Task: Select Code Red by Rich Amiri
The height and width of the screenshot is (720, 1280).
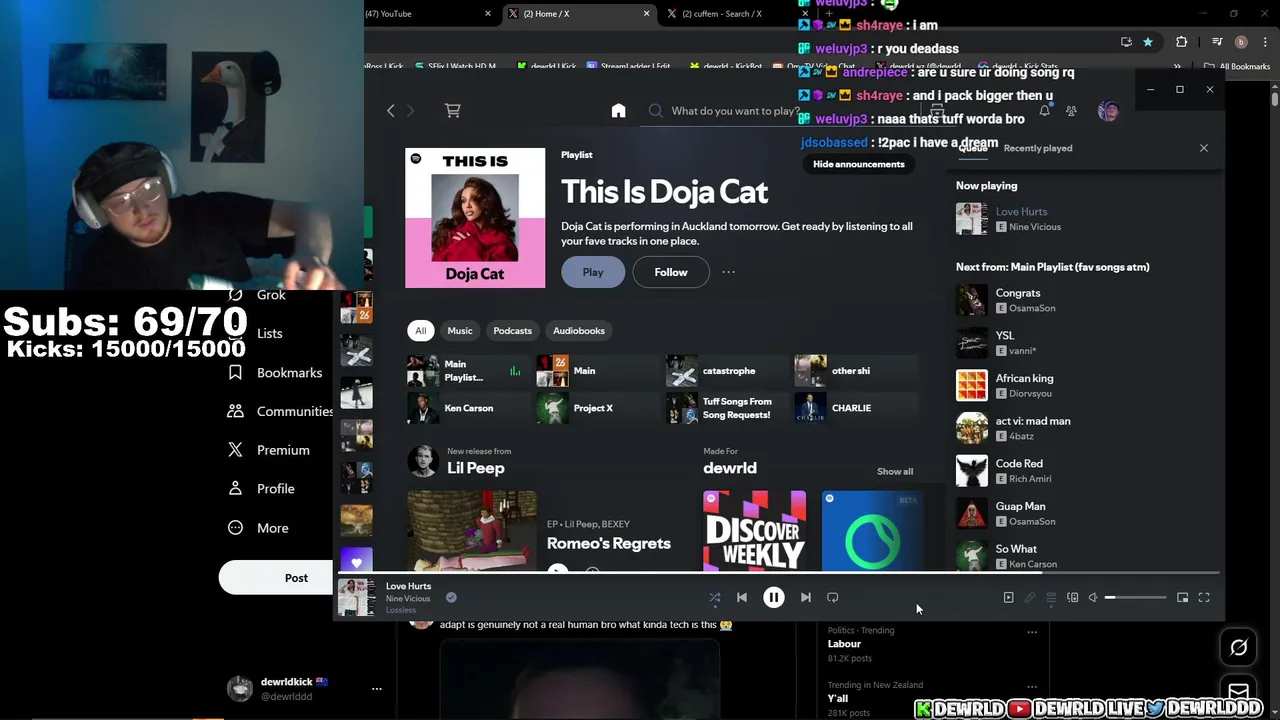Action: point(1085,471)
